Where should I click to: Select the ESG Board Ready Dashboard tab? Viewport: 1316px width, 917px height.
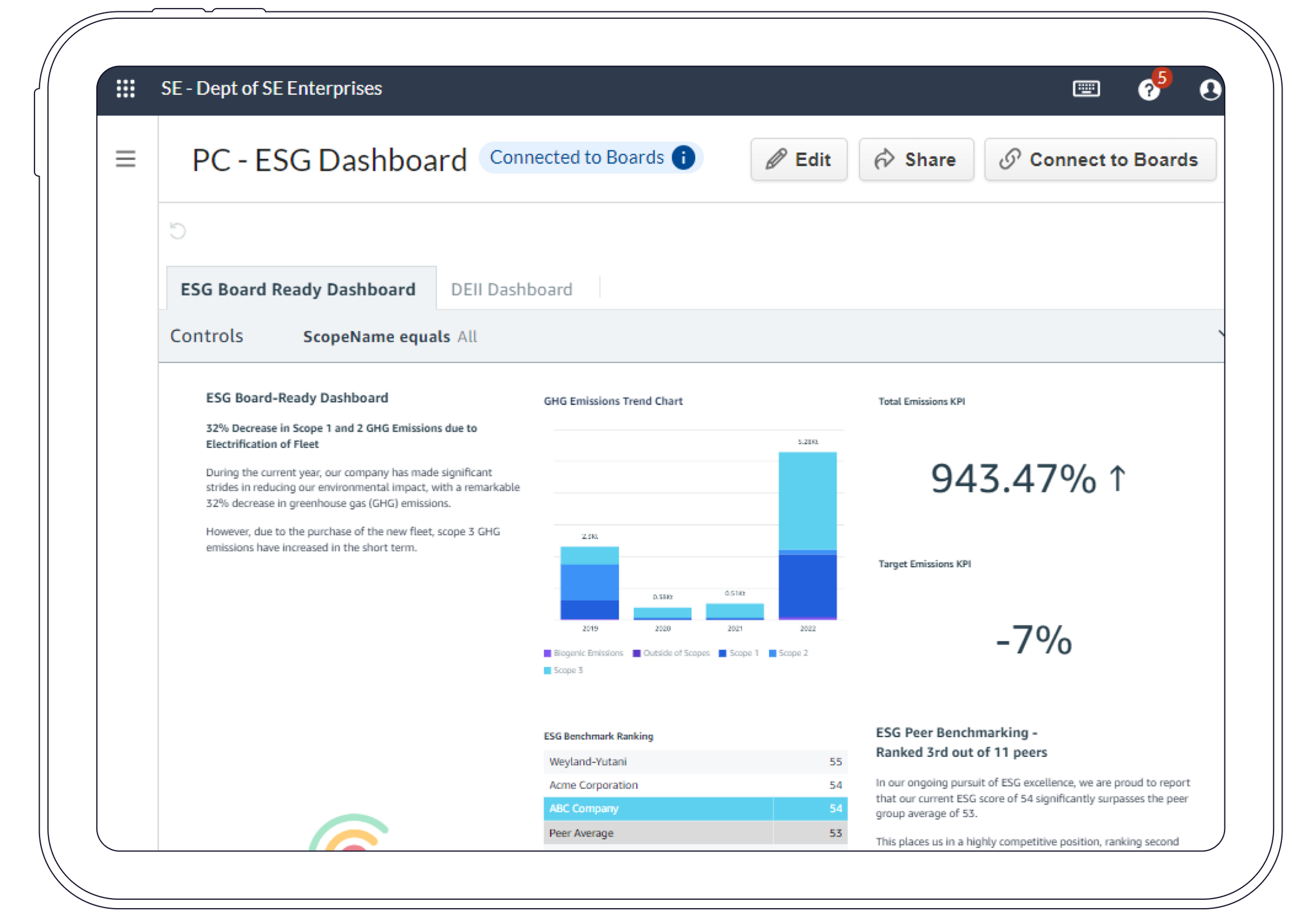pyautogui.click(x=298, y=289)
